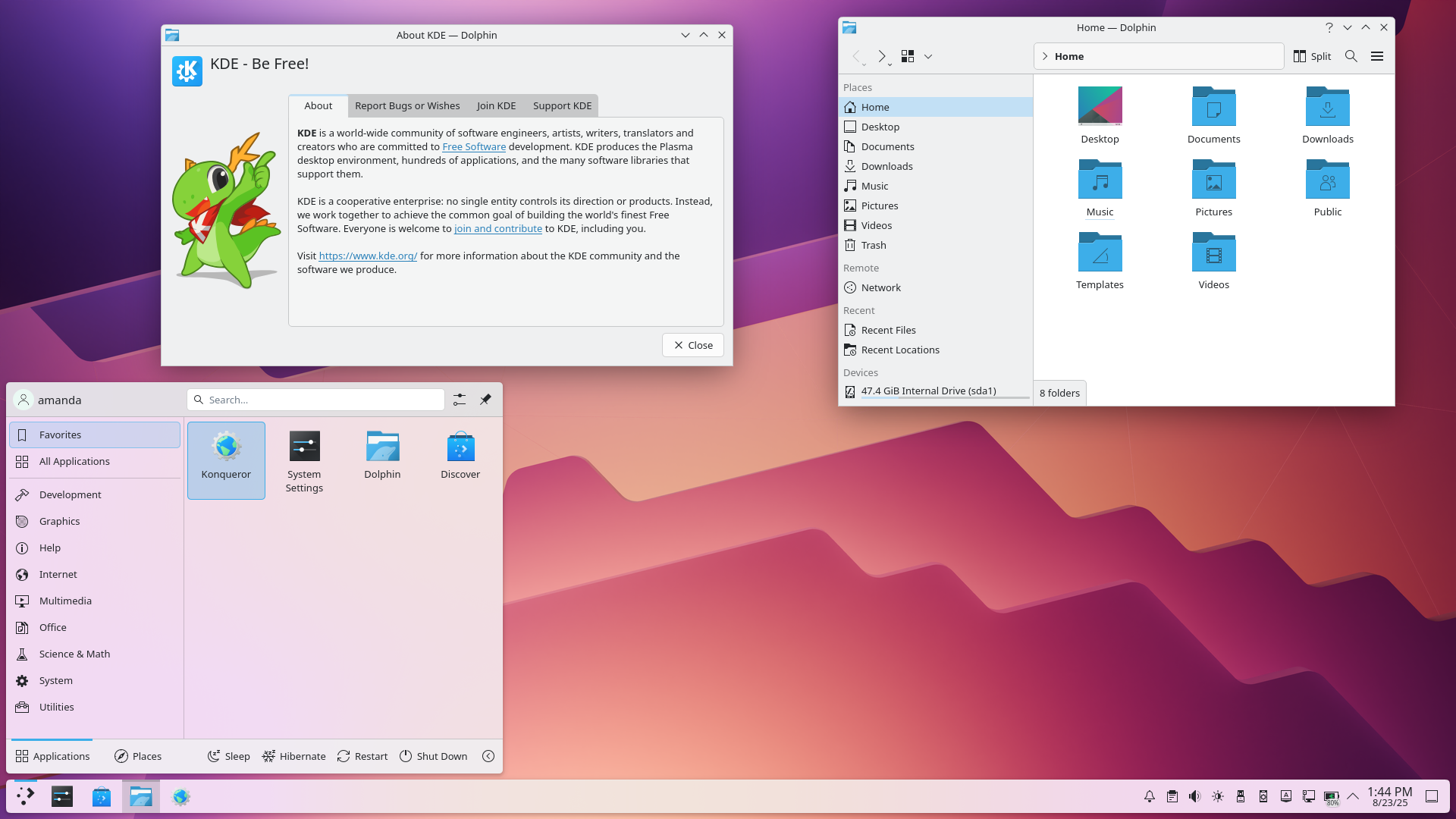Screen dimensions: 1456x819
Task: Pin the application launcher open
Action: pos(485,399)
